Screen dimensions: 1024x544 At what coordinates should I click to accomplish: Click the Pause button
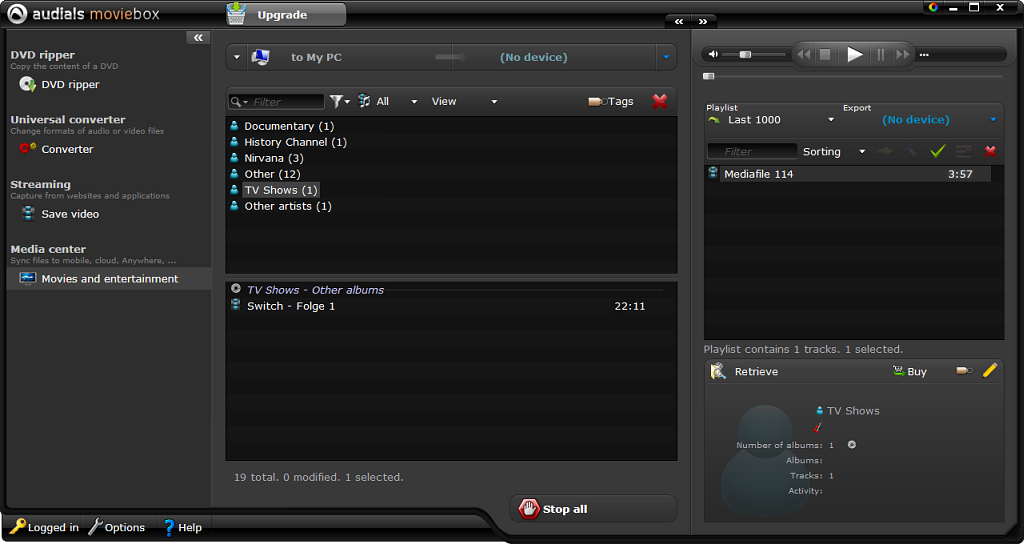click(880, 55)
